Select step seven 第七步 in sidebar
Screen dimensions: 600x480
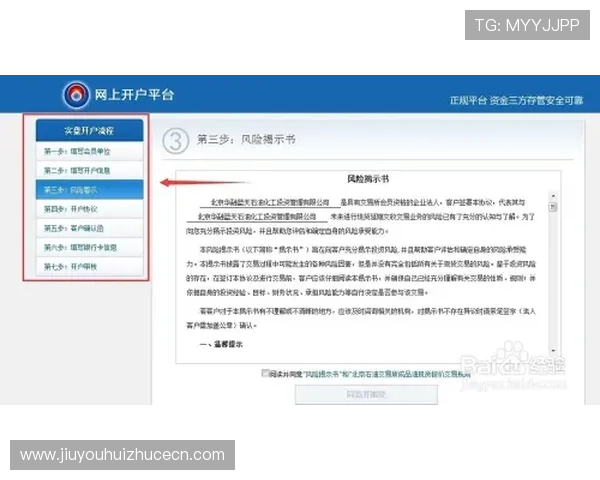pyautogui.click(x=90, y=266)
